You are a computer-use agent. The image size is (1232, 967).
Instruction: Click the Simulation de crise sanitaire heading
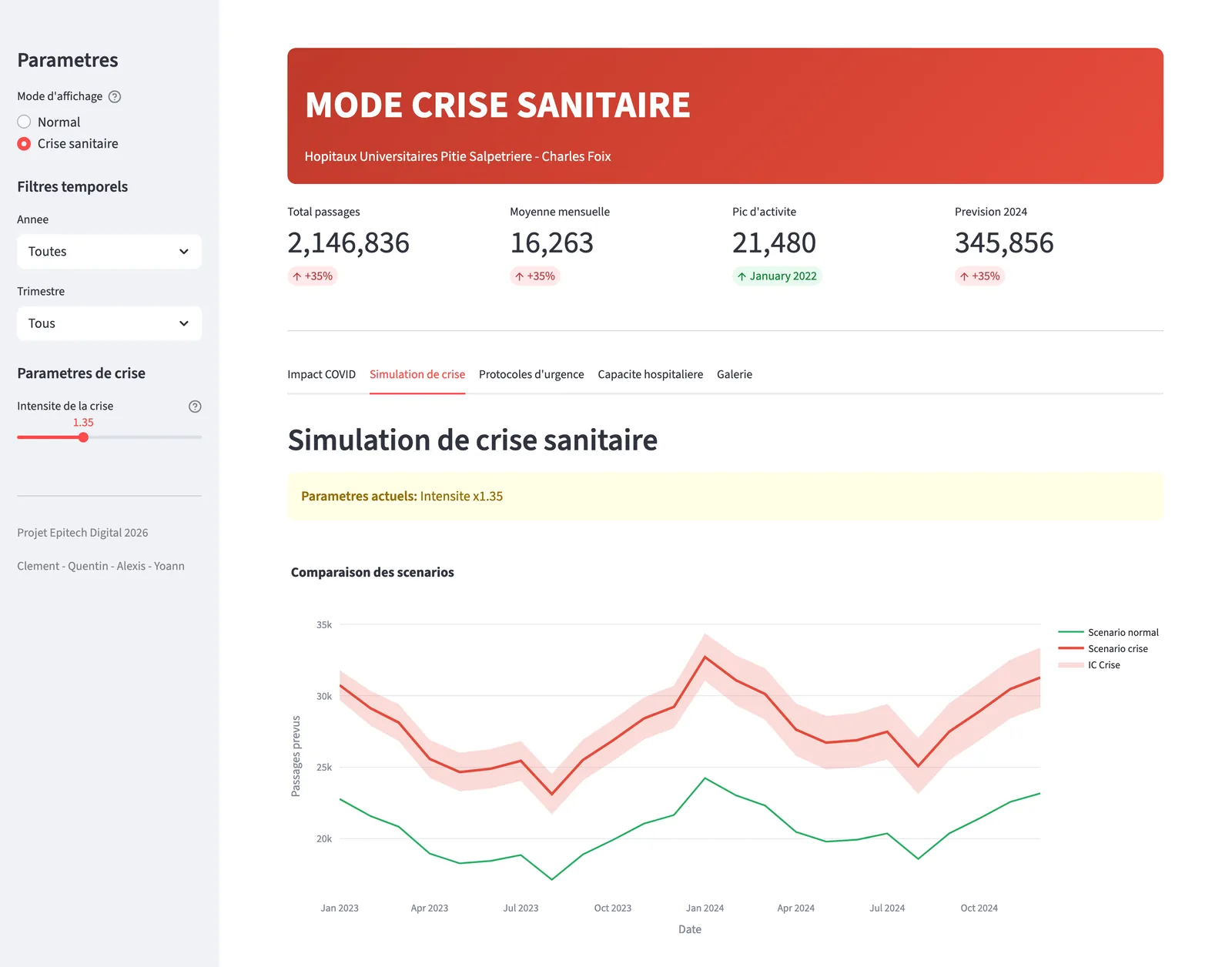pos(473,440)
